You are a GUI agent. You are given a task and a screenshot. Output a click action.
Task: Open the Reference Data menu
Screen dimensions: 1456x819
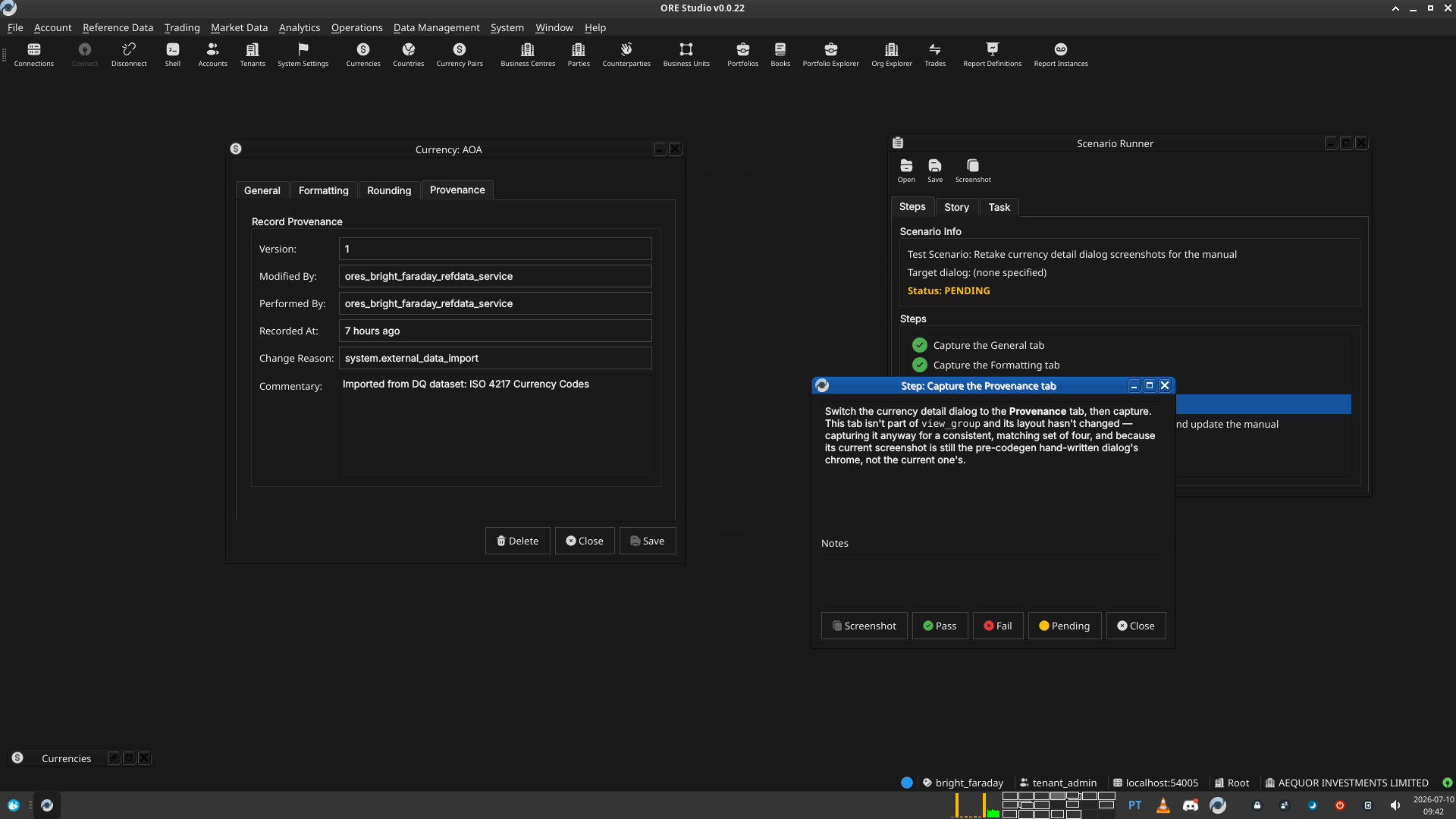pyautogui.click(x=118, y=27)
